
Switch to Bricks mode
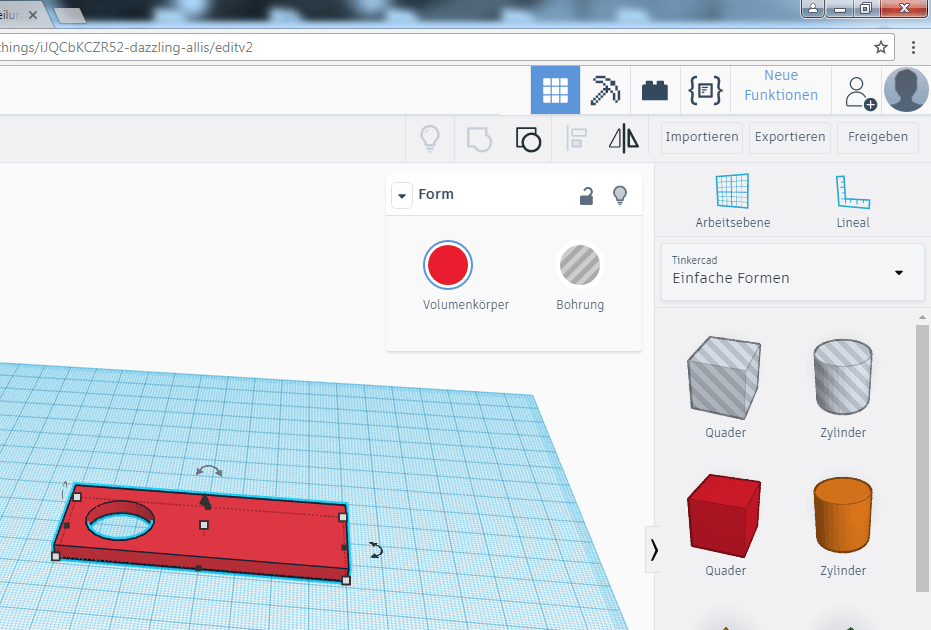[x=655, y=90]
